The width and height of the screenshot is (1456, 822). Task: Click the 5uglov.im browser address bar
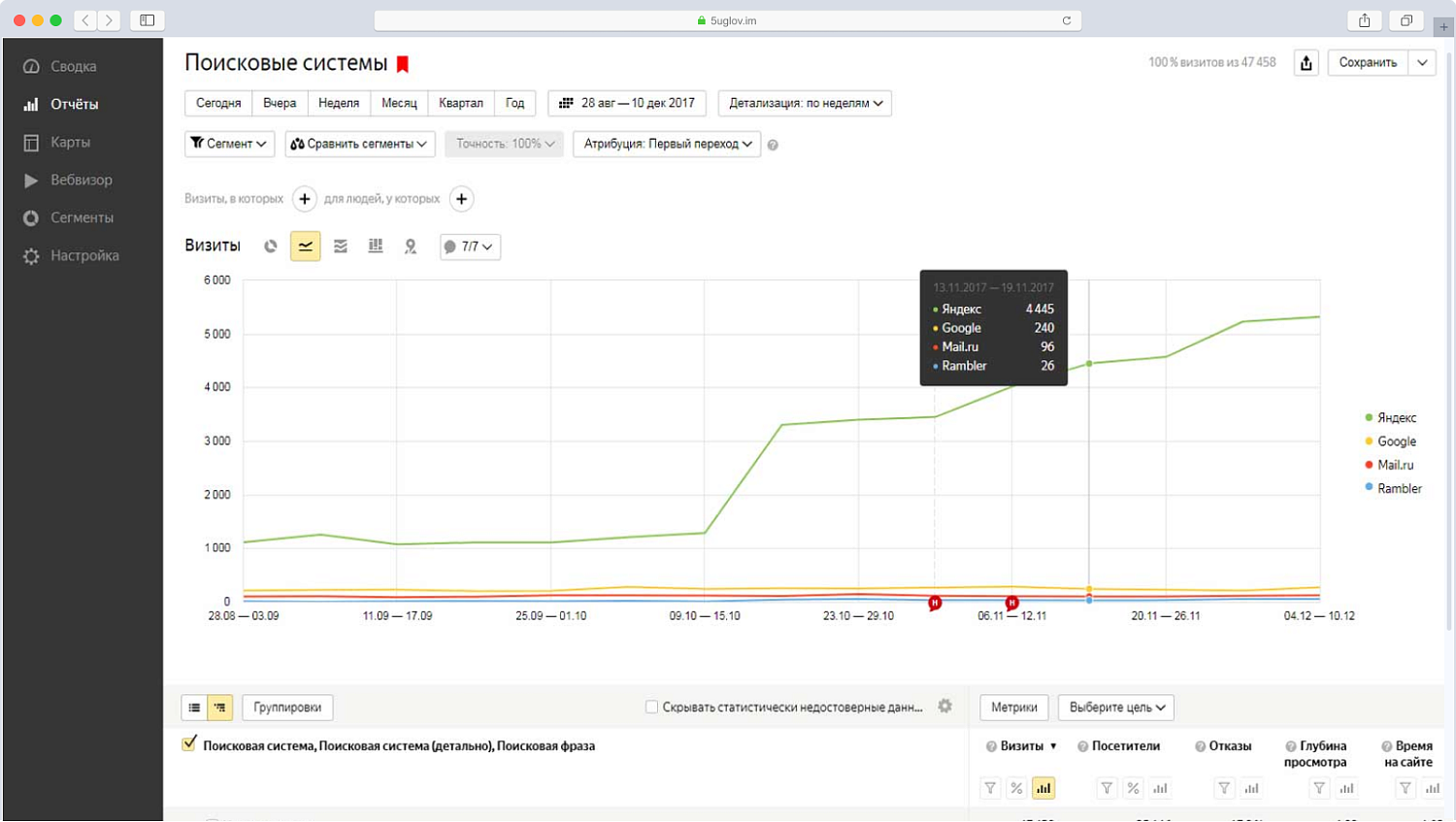727,20
